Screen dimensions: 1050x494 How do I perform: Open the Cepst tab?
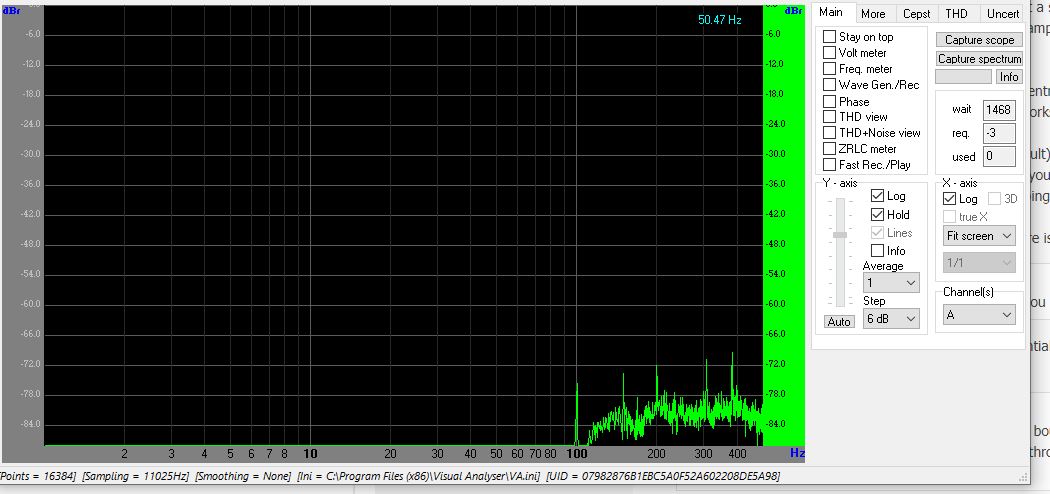click(916, 13)
